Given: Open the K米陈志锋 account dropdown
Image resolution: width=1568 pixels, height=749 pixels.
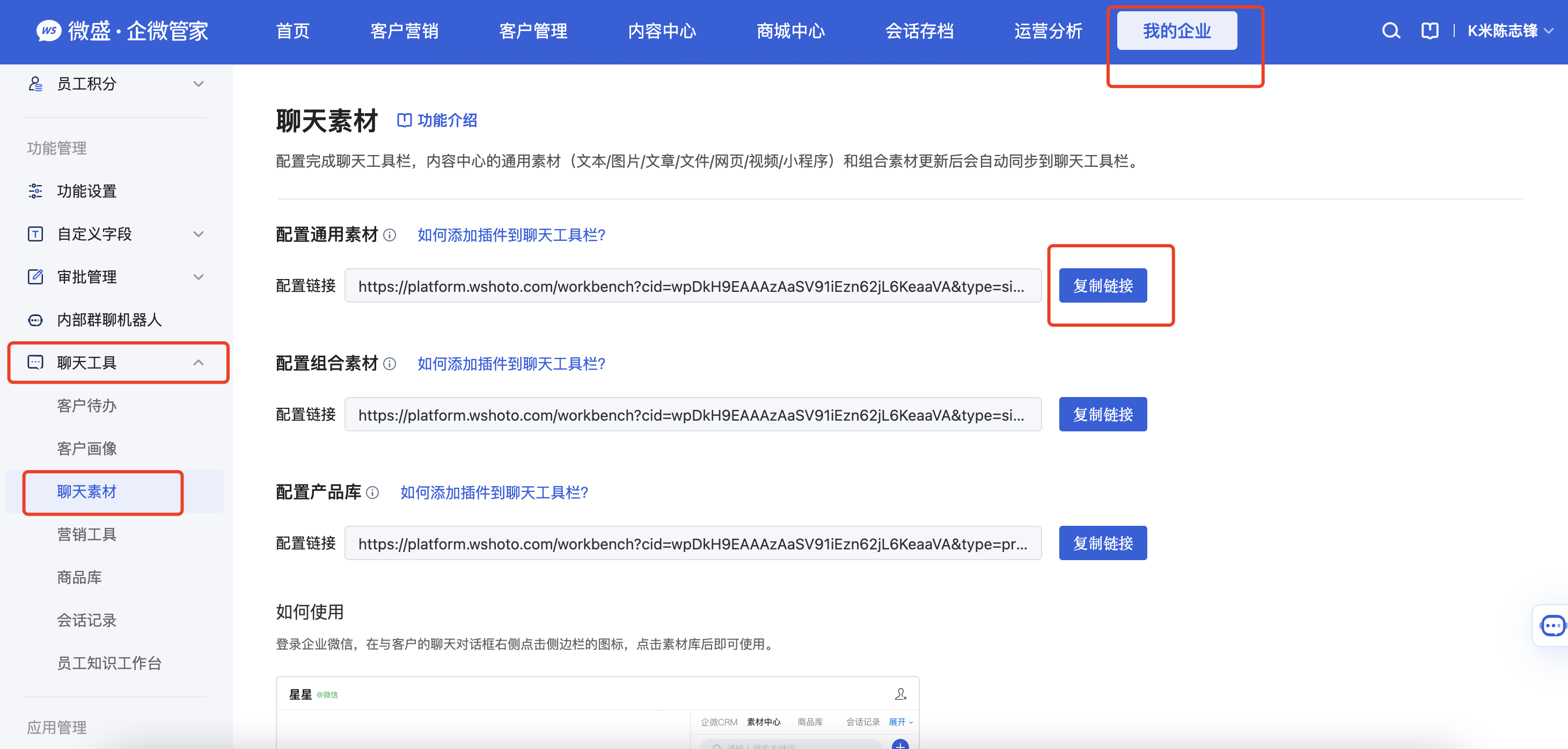Looking at the screenshot, I should pyautogui.click(x=1510, y=31).
